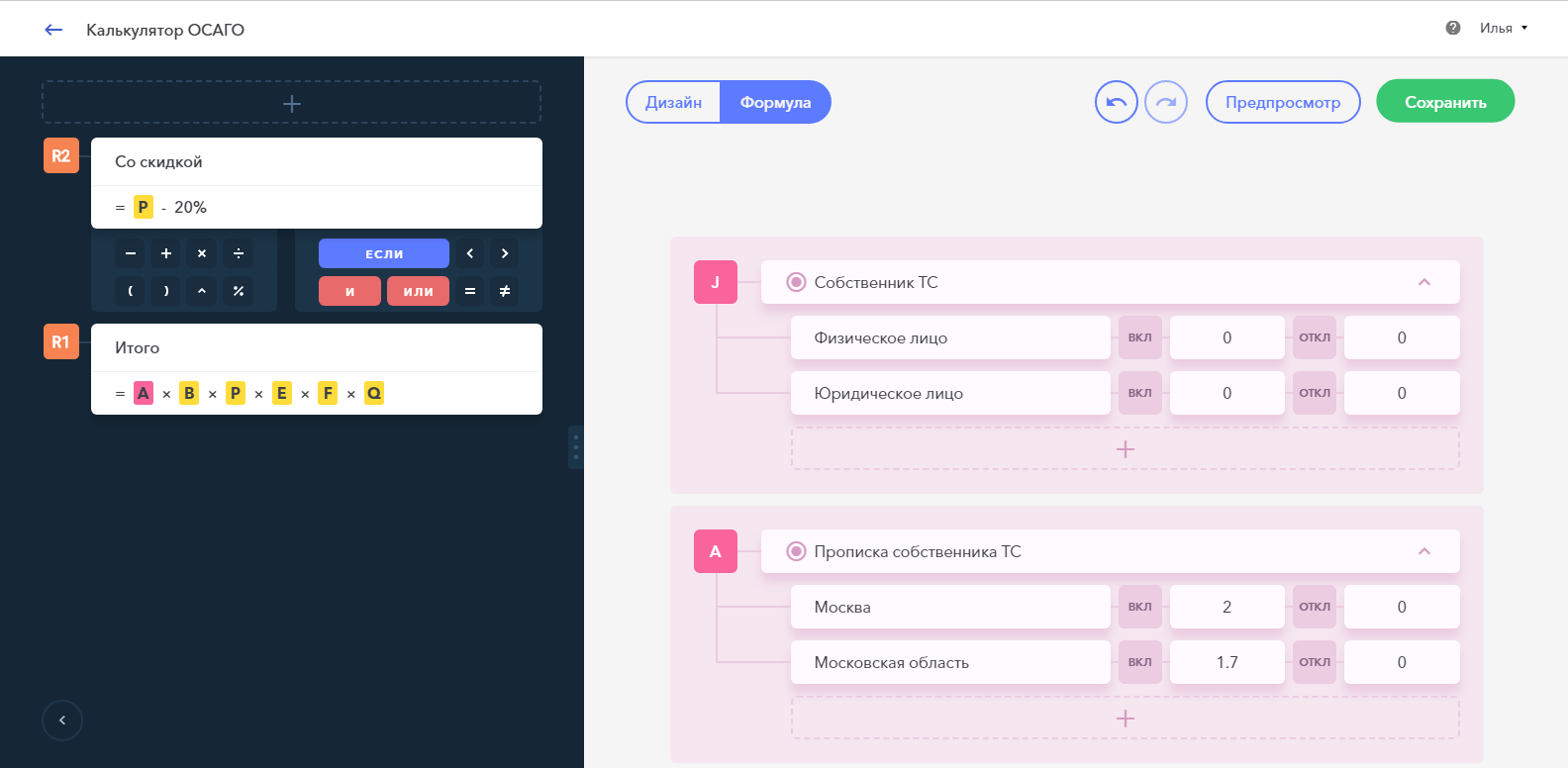Click the 20% value in R2 formula
Viewport: 1568px width, 768px height.
(190, 207)
